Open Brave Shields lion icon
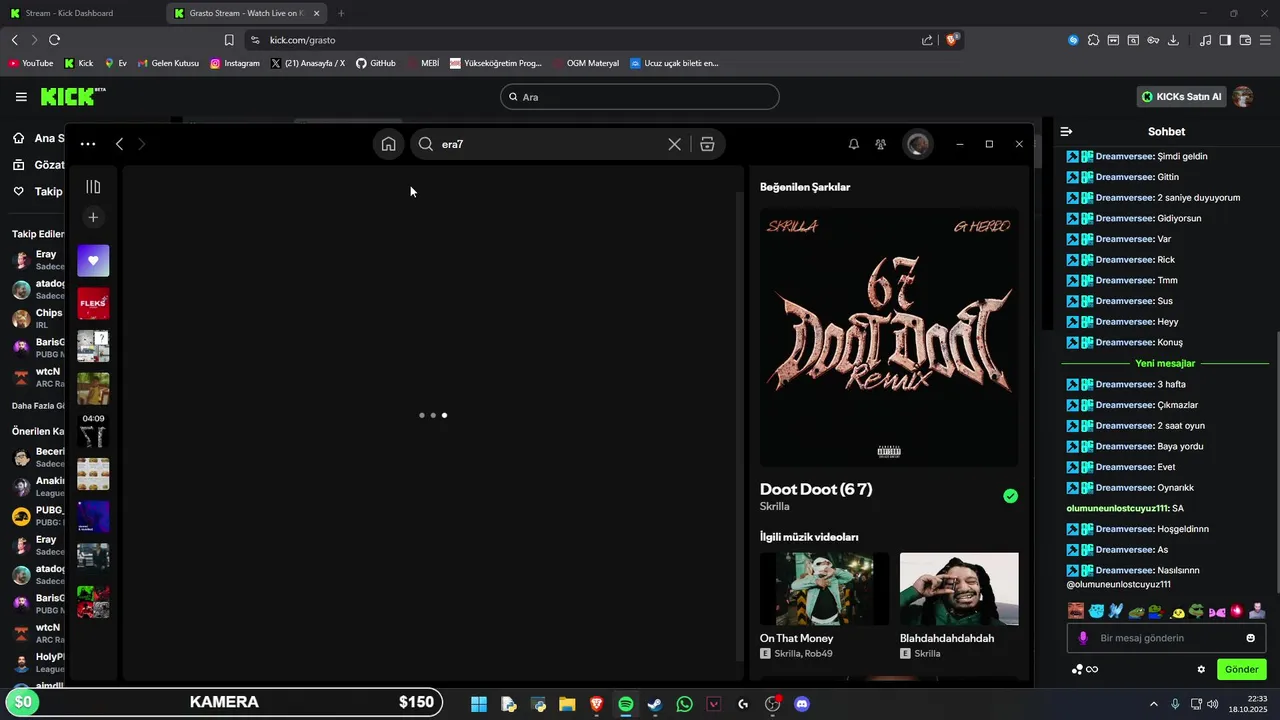This screenshot has width=1280, height=720. pos(953,40)
